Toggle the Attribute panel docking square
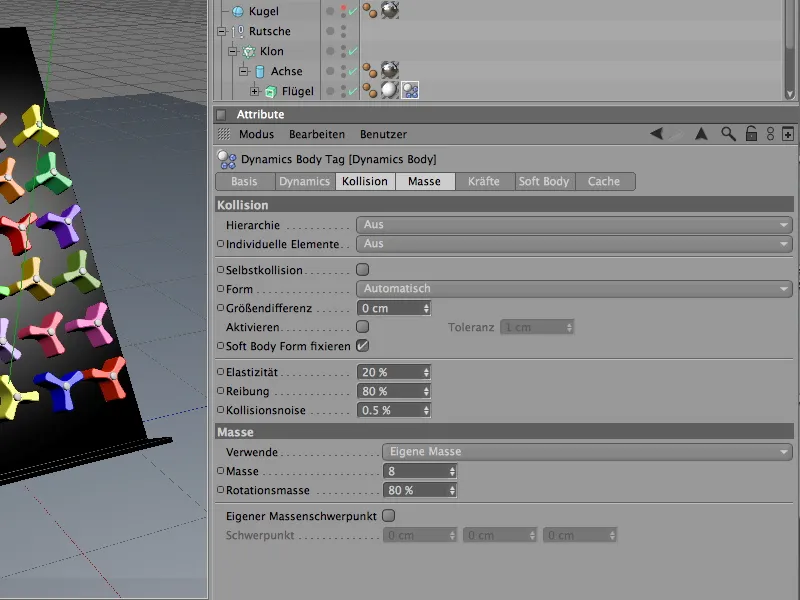This screenshot has width=800, height=600. pyautogui.click(x=221, y=114)
